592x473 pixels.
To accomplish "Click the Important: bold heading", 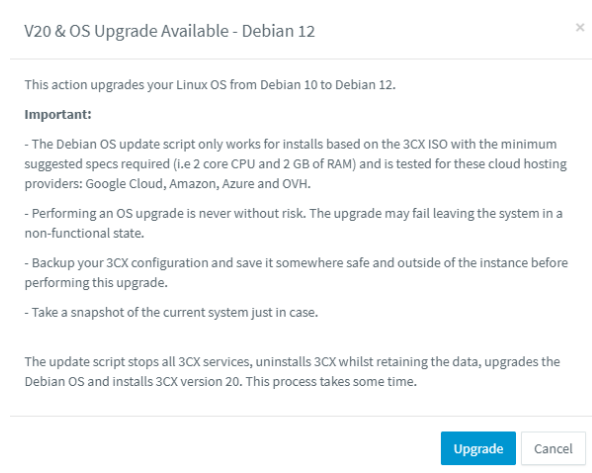I will point(58,114).
